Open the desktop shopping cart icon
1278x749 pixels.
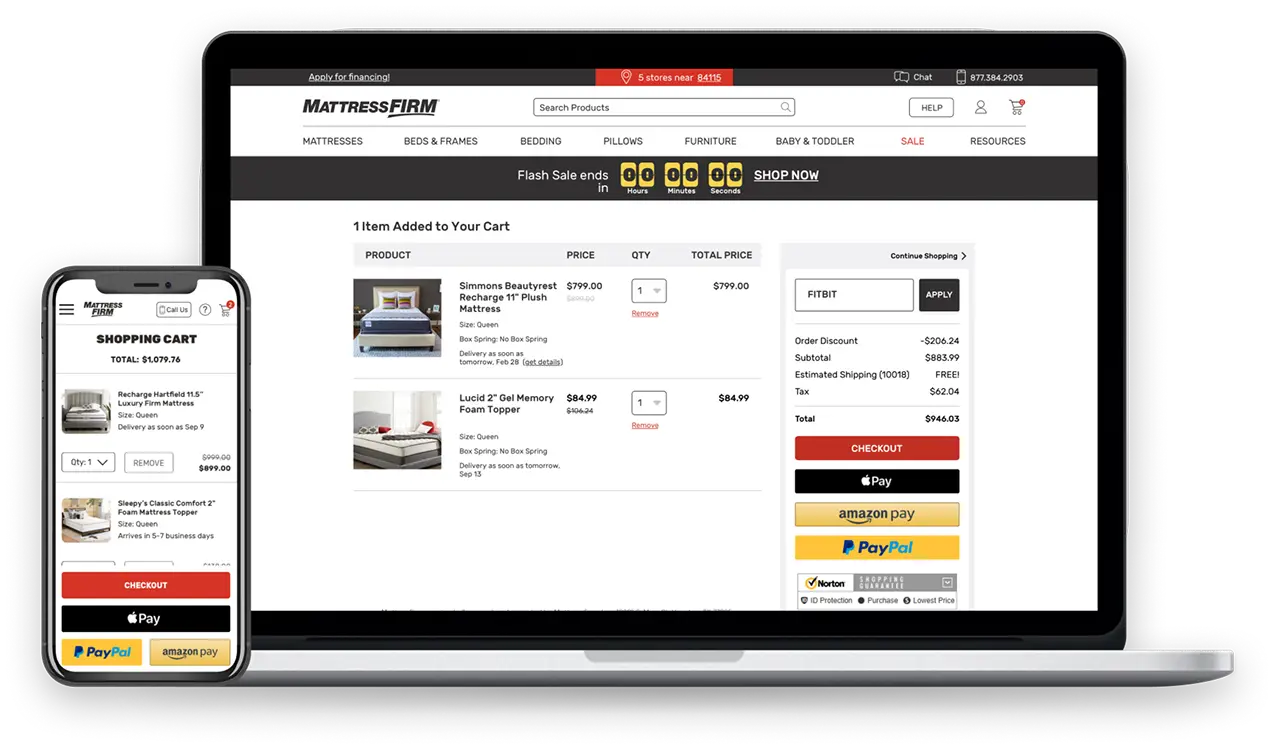click(x=1016, y=107)
